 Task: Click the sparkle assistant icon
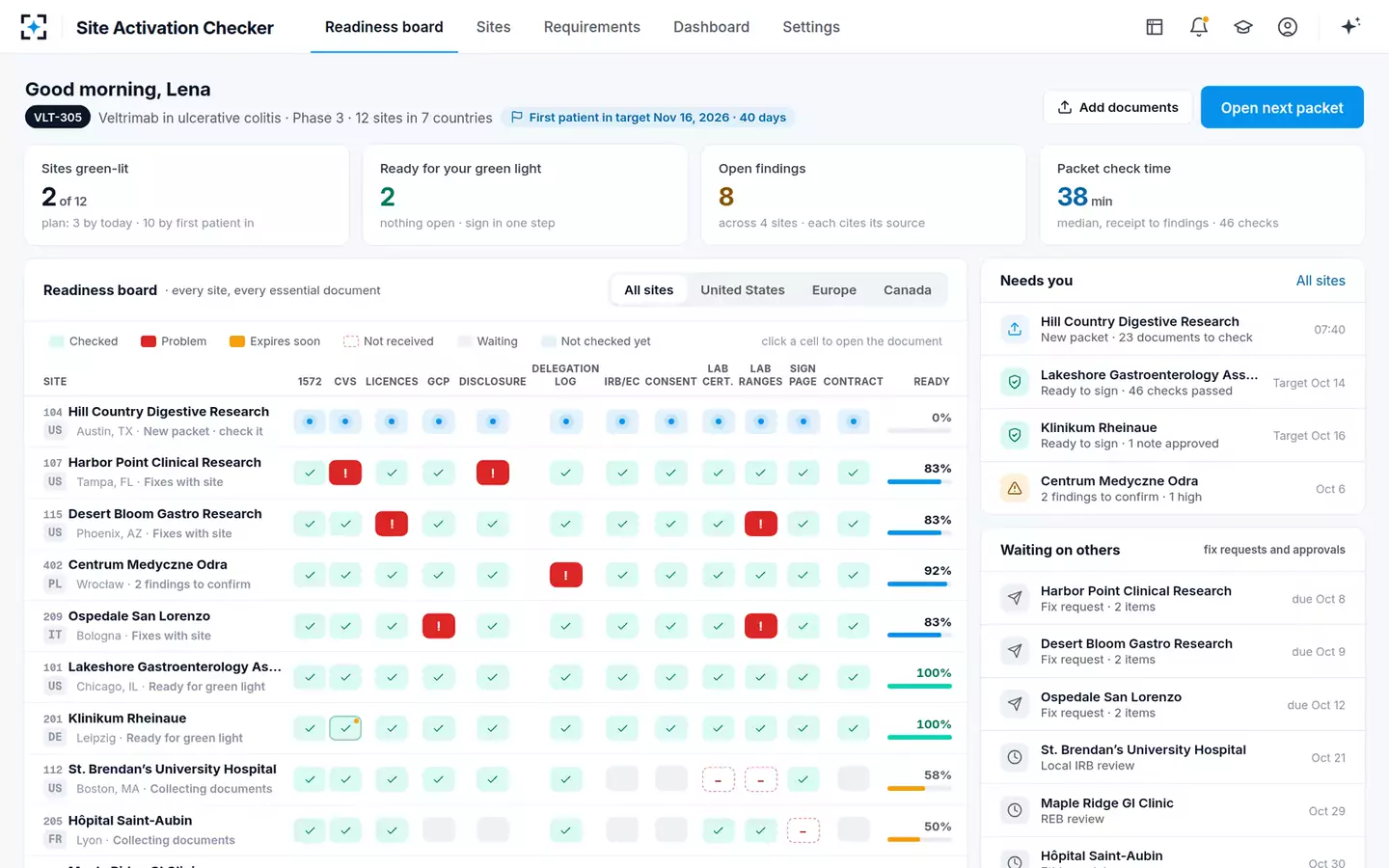tap(1350, 26)
